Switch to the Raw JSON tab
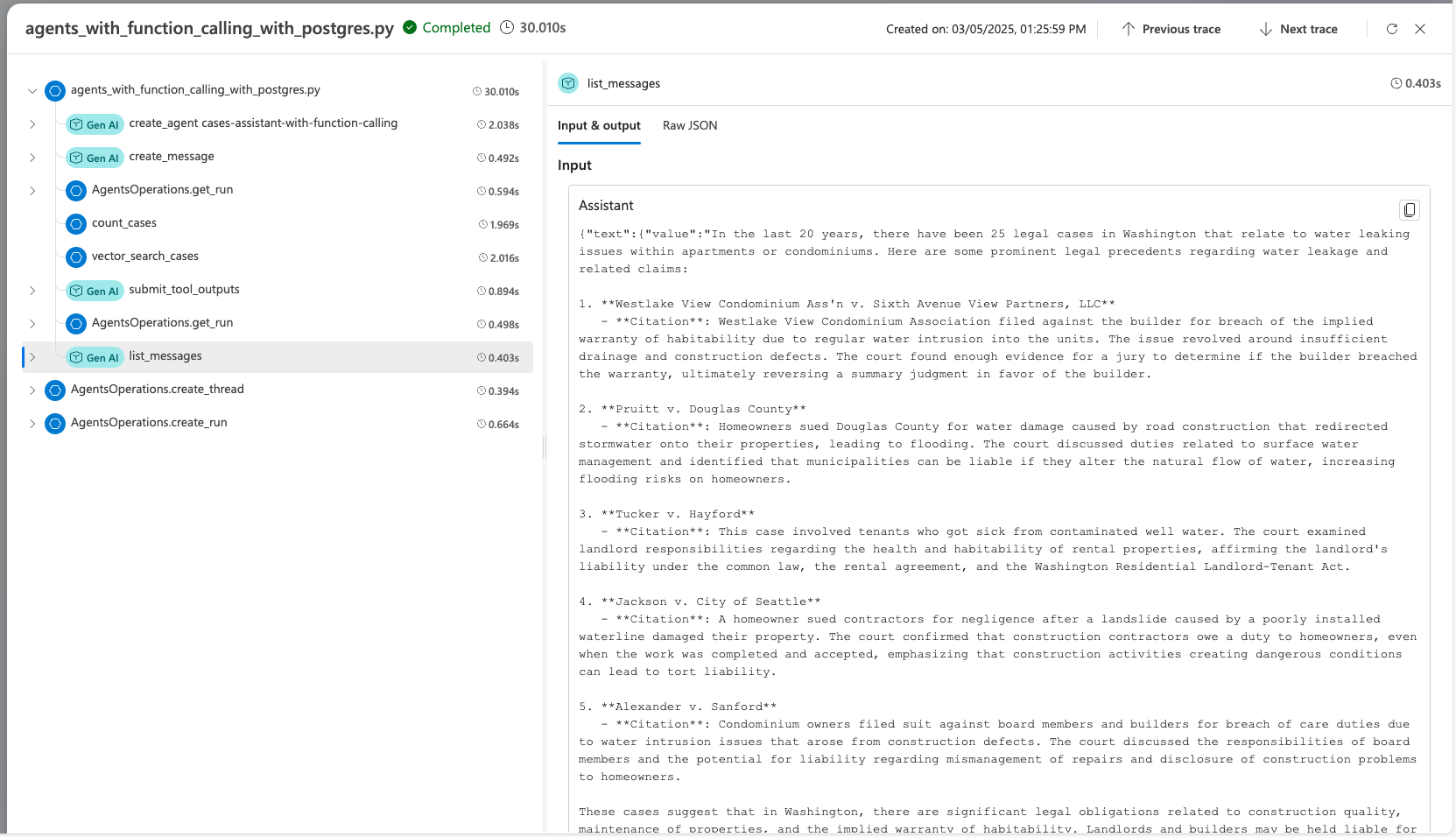The width and height of the screenshot is (1456, 837). tap(689, 125)
